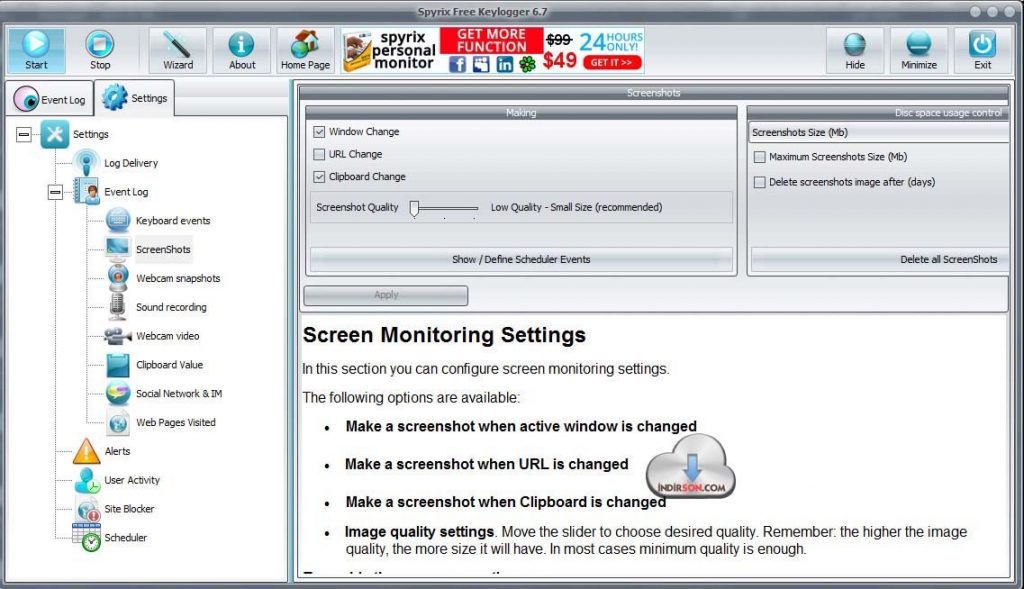Click the Start monitoring button
Viewport: 1024px width, 589px height.
(36, 50)
